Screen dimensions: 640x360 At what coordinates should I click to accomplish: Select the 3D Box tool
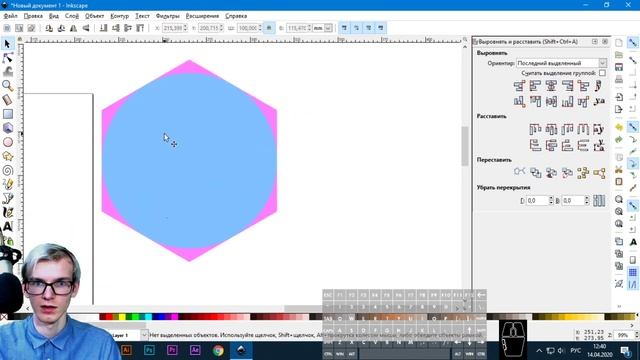point(7,128)
